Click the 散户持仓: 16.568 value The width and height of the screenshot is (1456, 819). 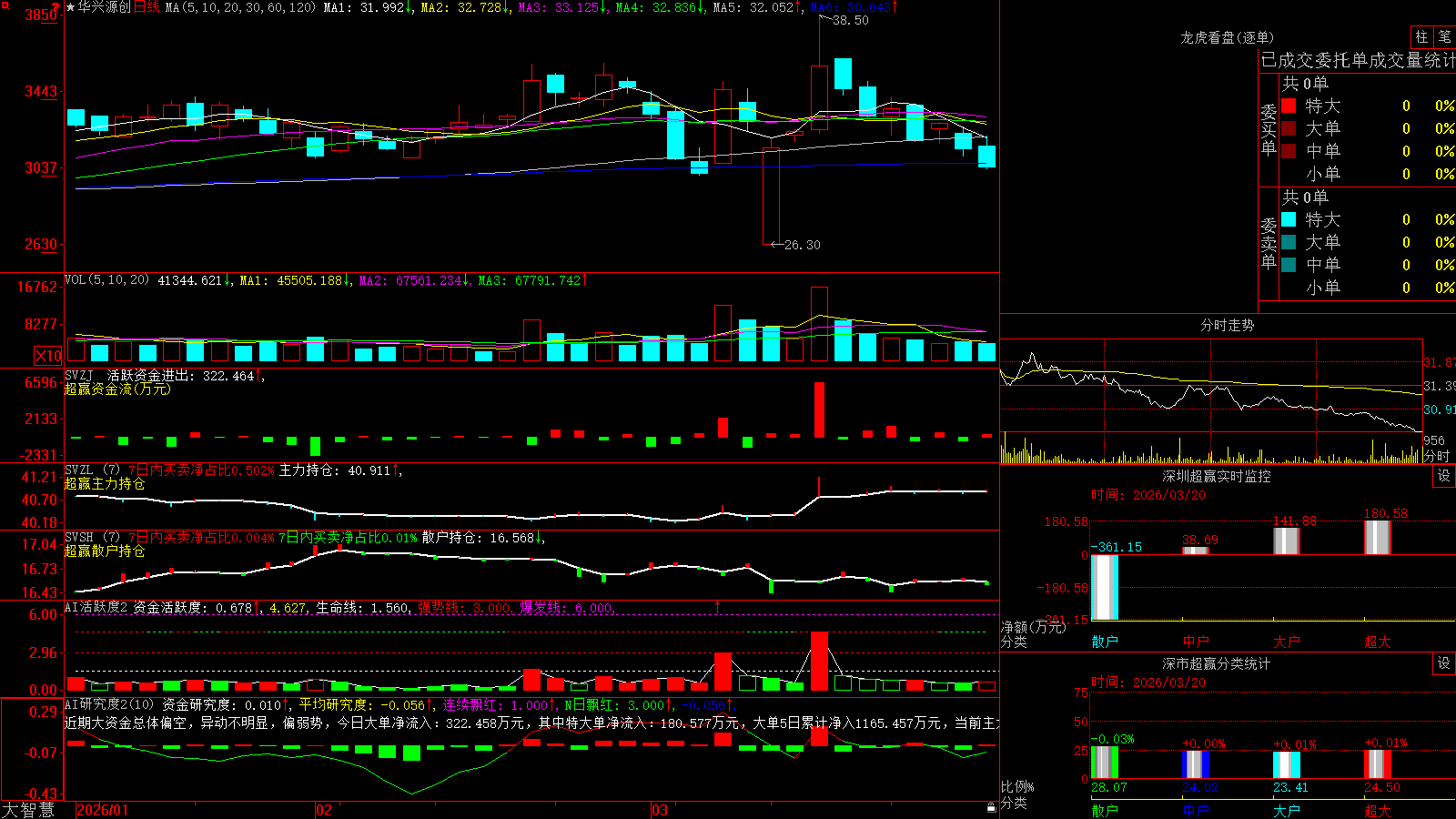479,538
